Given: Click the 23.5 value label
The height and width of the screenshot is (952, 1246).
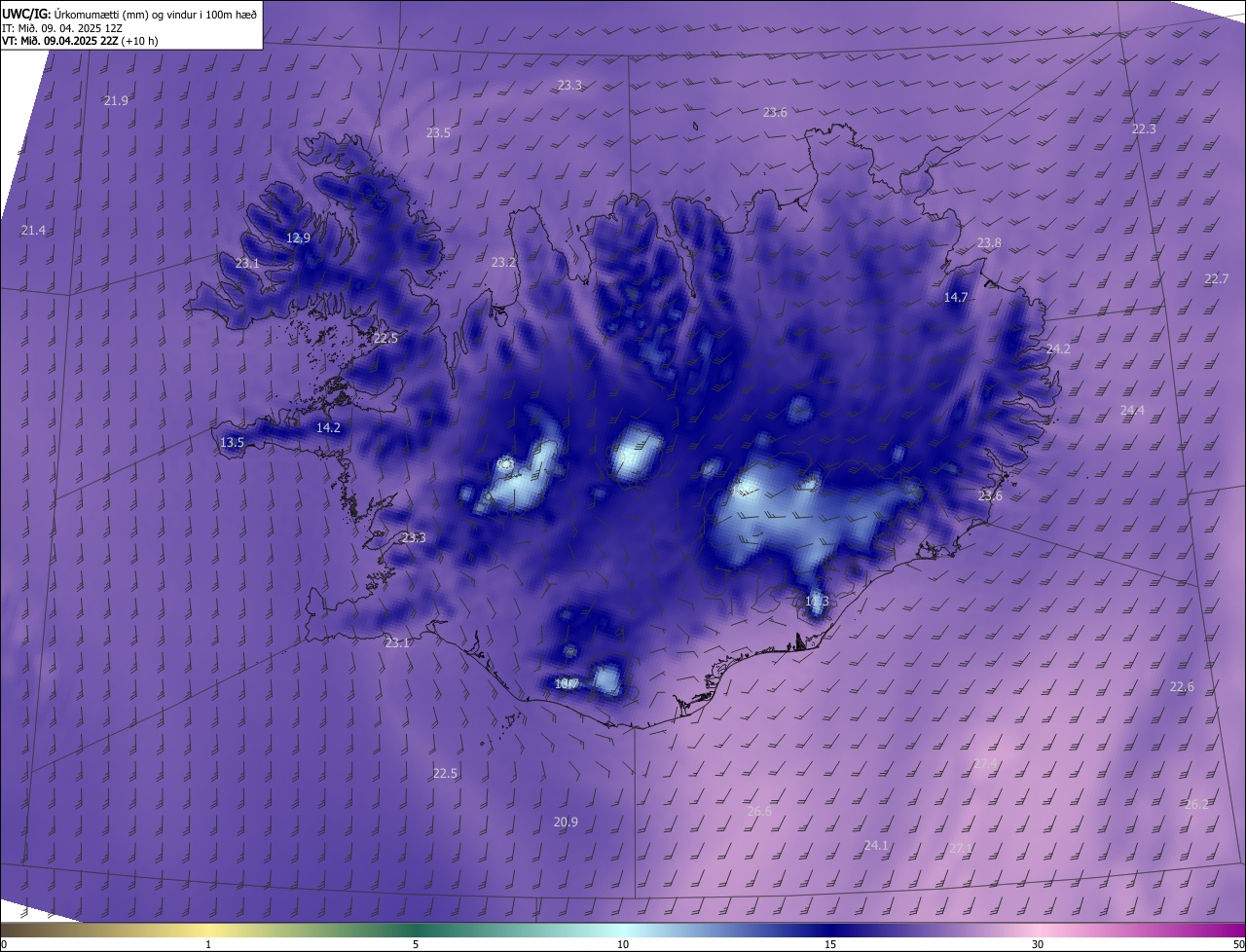Looking at the screenshot, I should click(438, 132).
